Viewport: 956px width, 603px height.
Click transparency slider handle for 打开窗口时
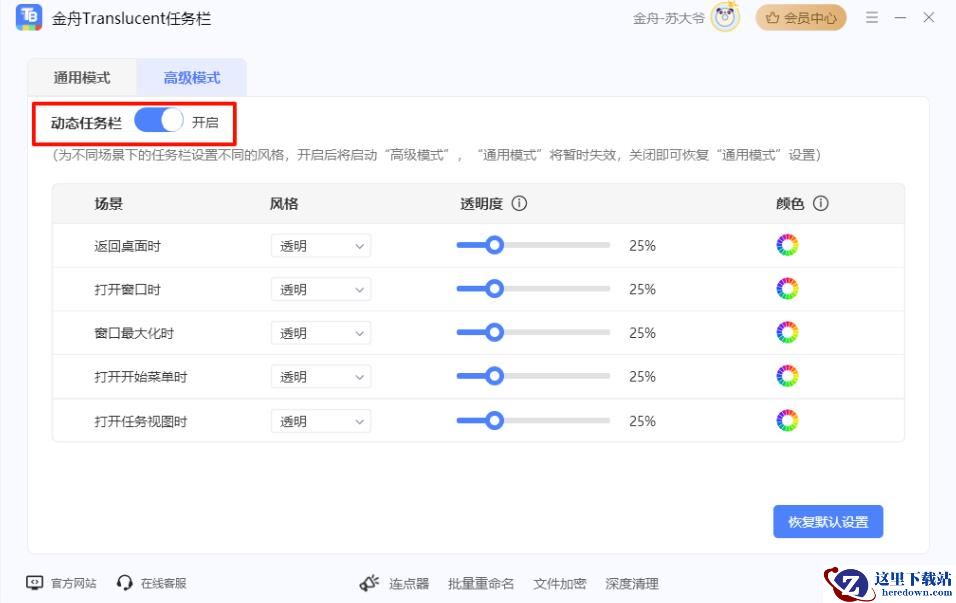pyautogui.click(x=494, y=288)
